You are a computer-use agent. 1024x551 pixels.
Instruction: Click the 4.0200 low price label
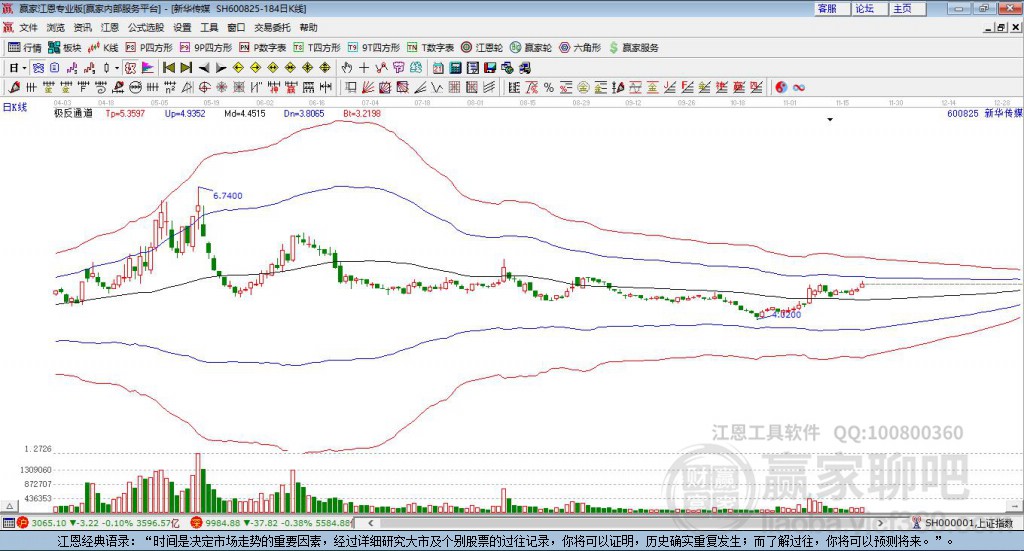pos(786,315)
